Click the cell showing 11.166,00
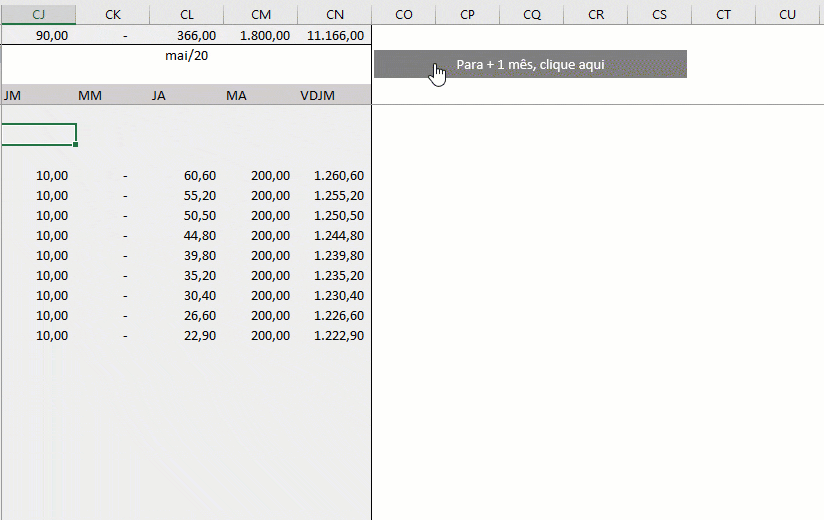Image resolution: width=824 pixels, height=520 pixels. click(x=335, y=35)
